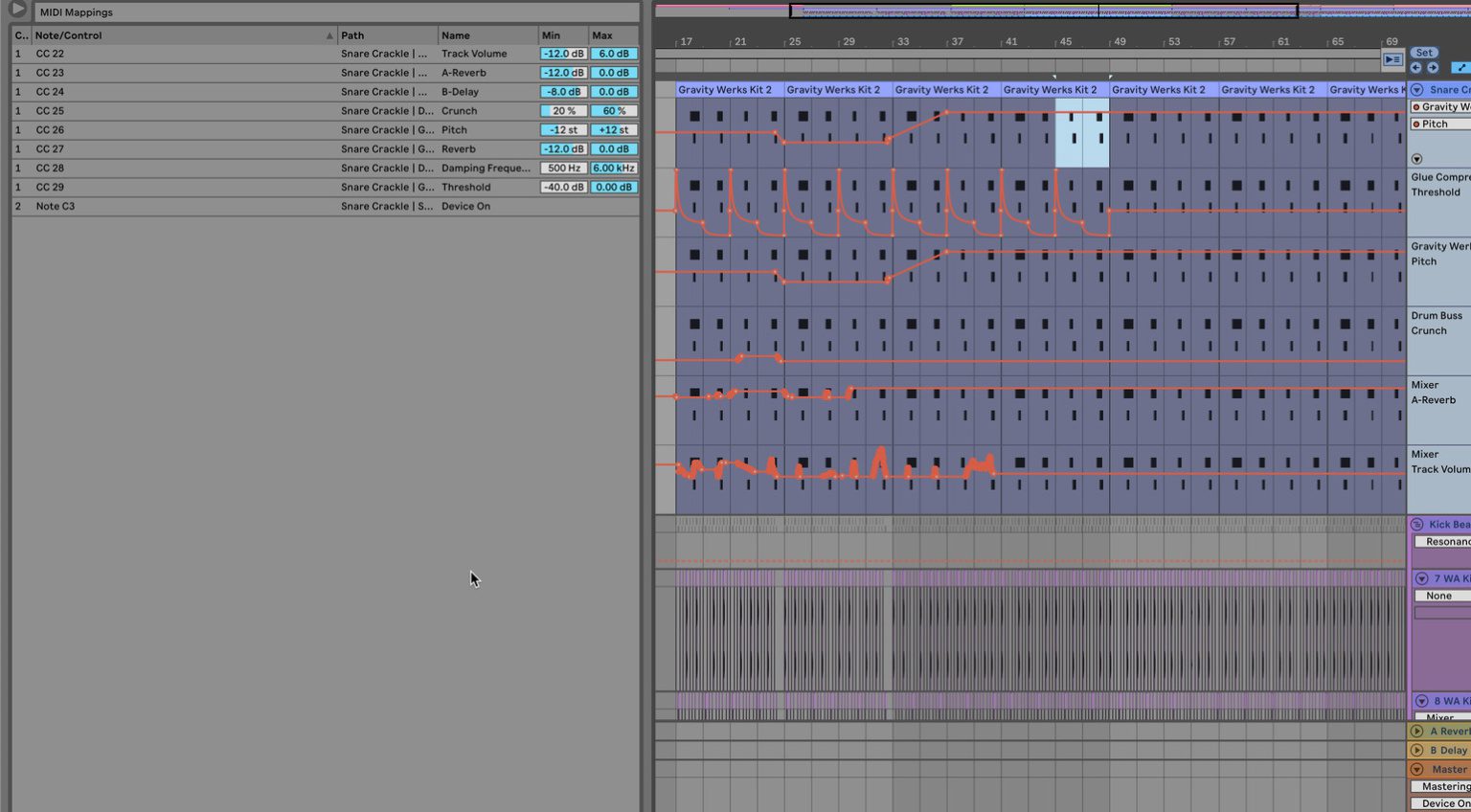
Task: Toggle the red automation LED beside Gravity Werks
Action: [x=1416, y=107]
